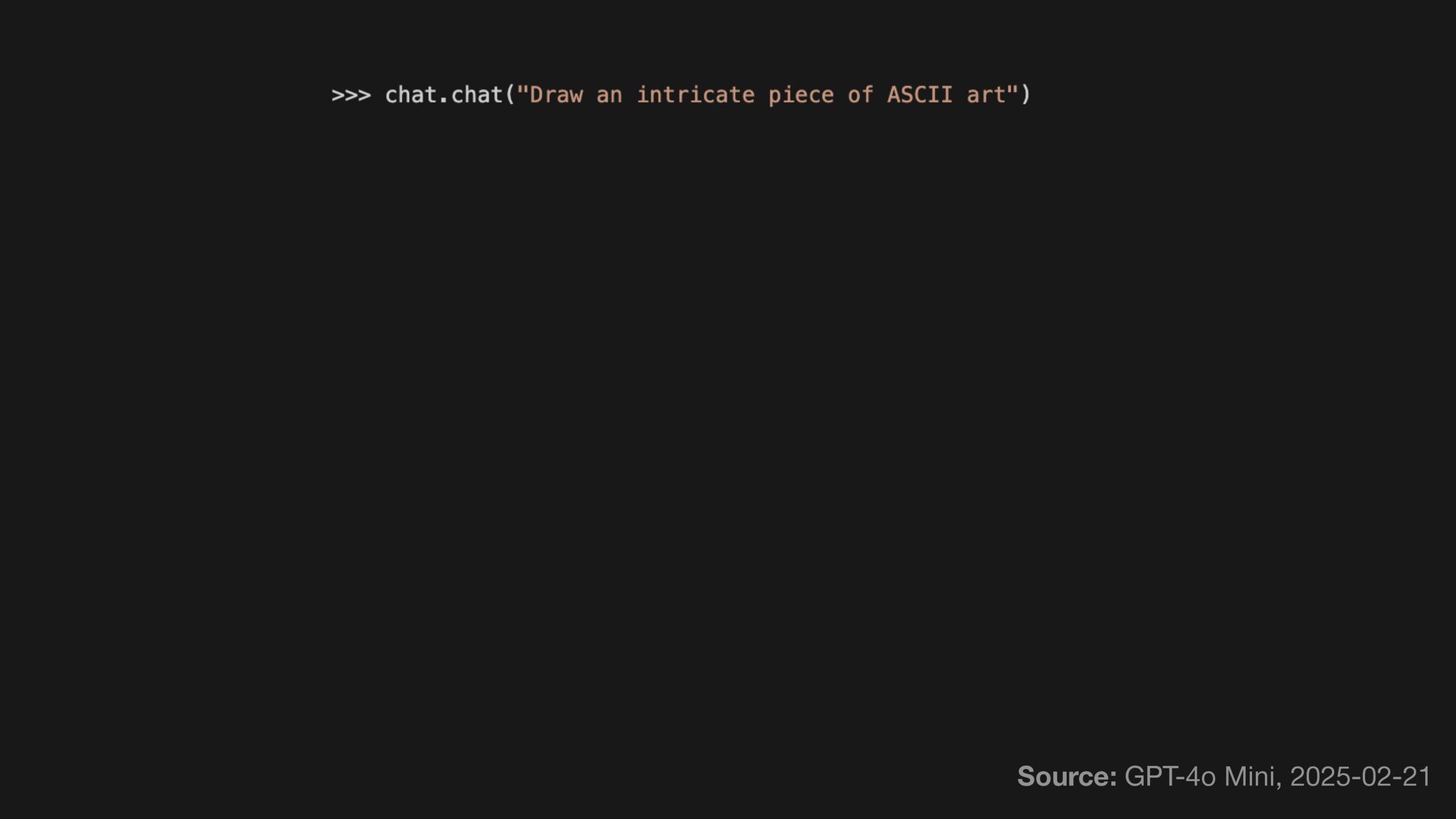1456x819 pixels.
Task: Click the word "piece" in the string
Action: click(801, 96)
